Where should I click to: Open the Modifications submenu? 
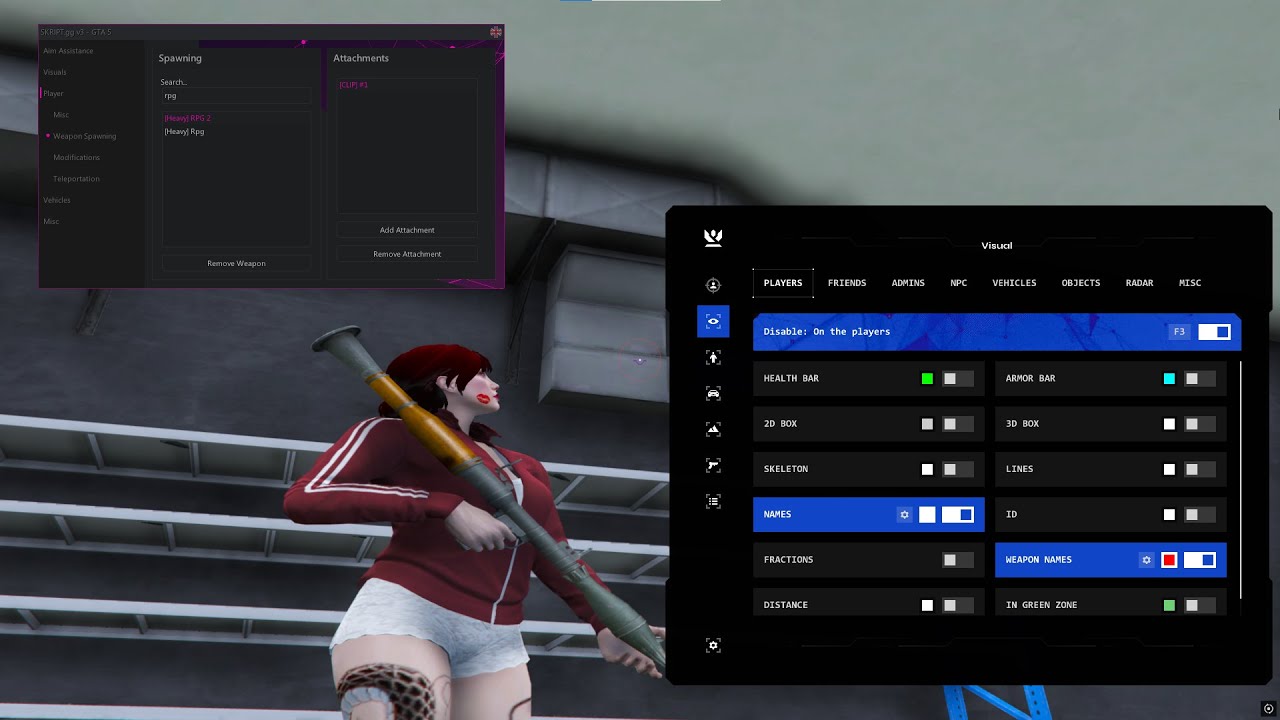[x=76, y=157]
